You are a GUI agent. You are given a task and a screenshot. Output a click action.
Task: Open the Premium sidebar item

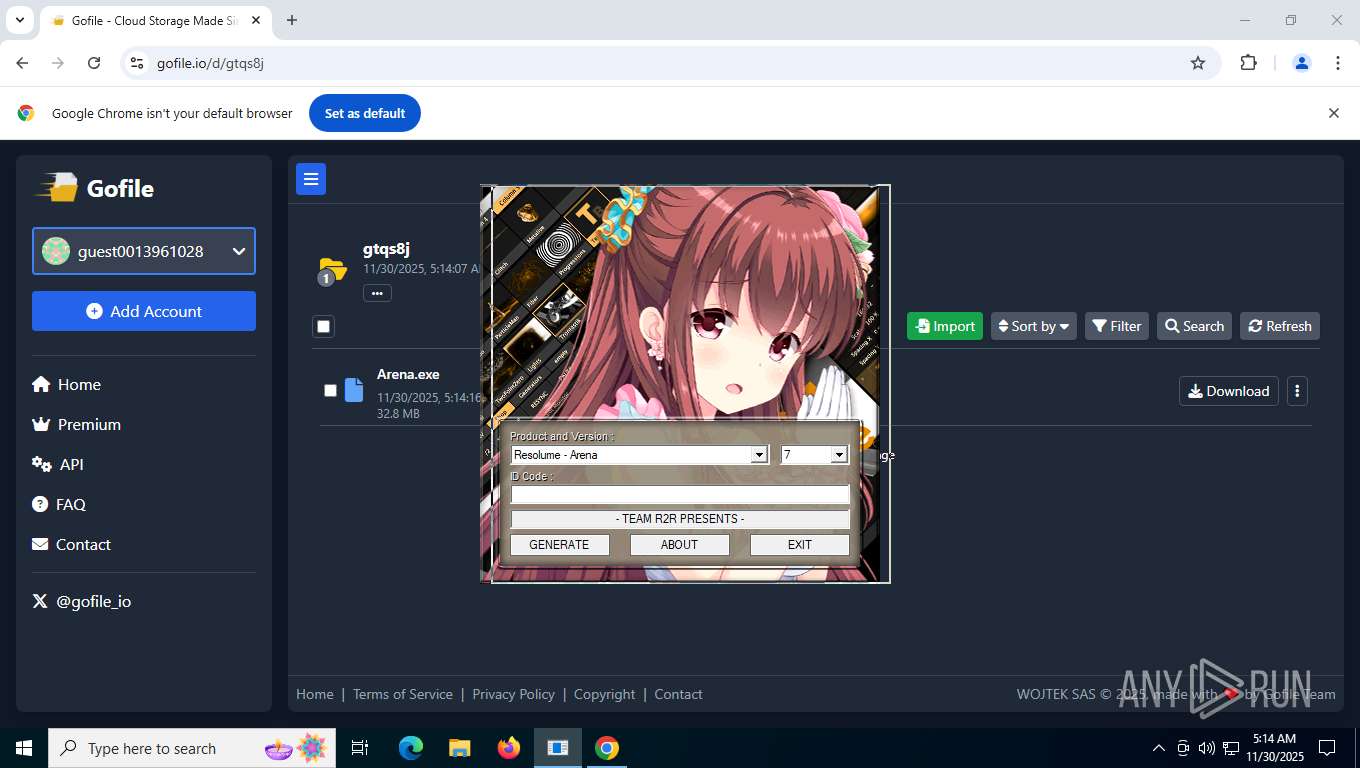(x=76, y=424)
